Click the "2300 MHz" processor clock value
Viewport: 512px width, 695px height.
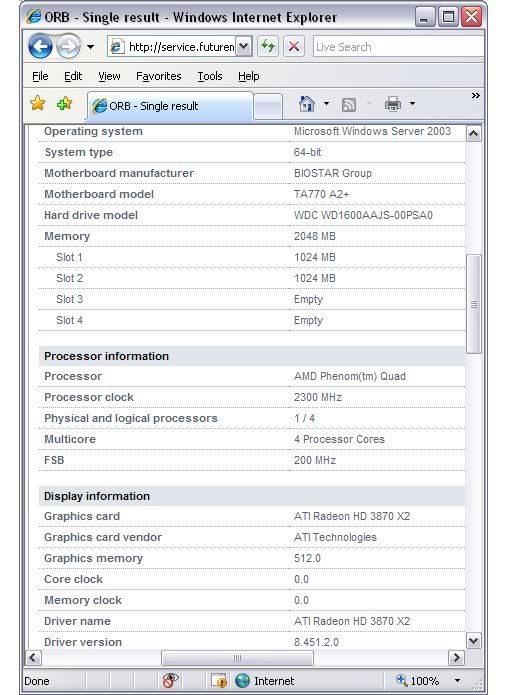318,397
